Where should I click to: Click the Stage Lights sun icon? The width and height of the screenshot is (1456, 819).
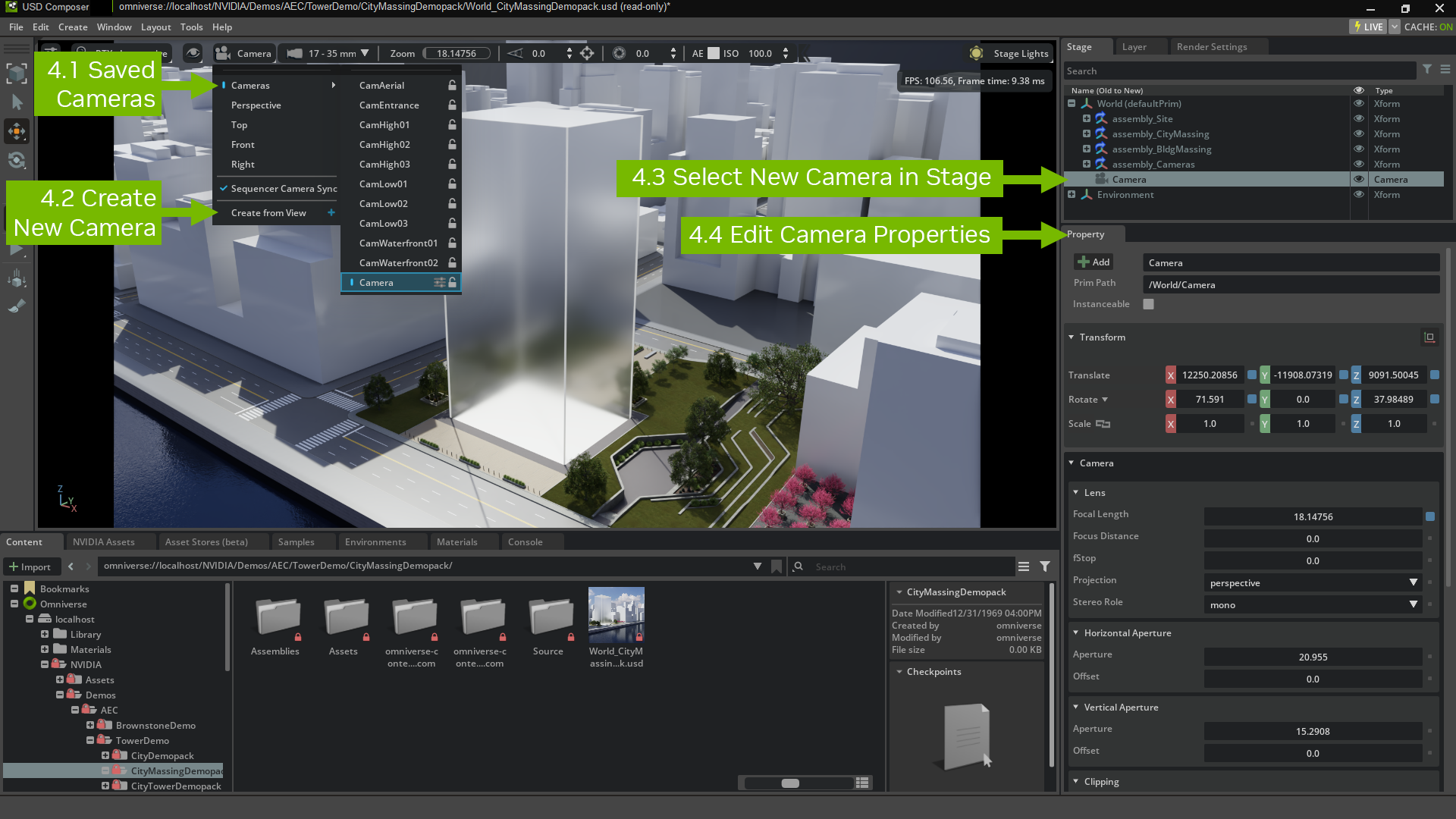click(977, 53)
